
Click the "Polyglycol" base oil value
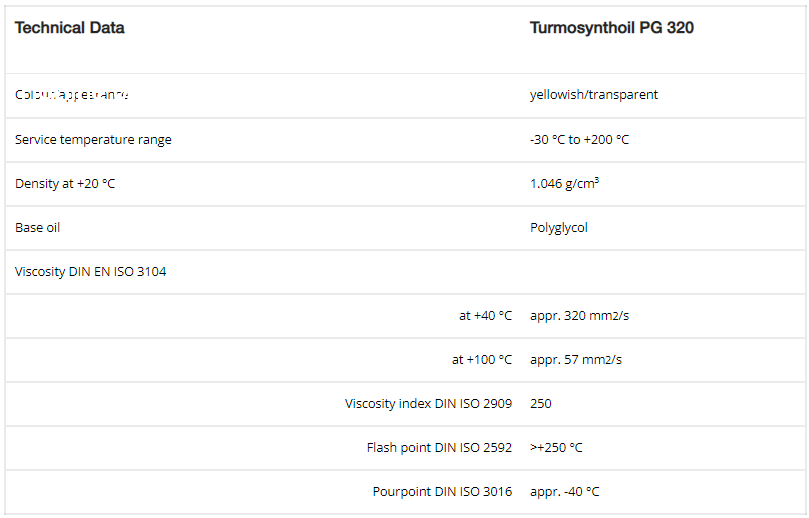click(559, 227)
